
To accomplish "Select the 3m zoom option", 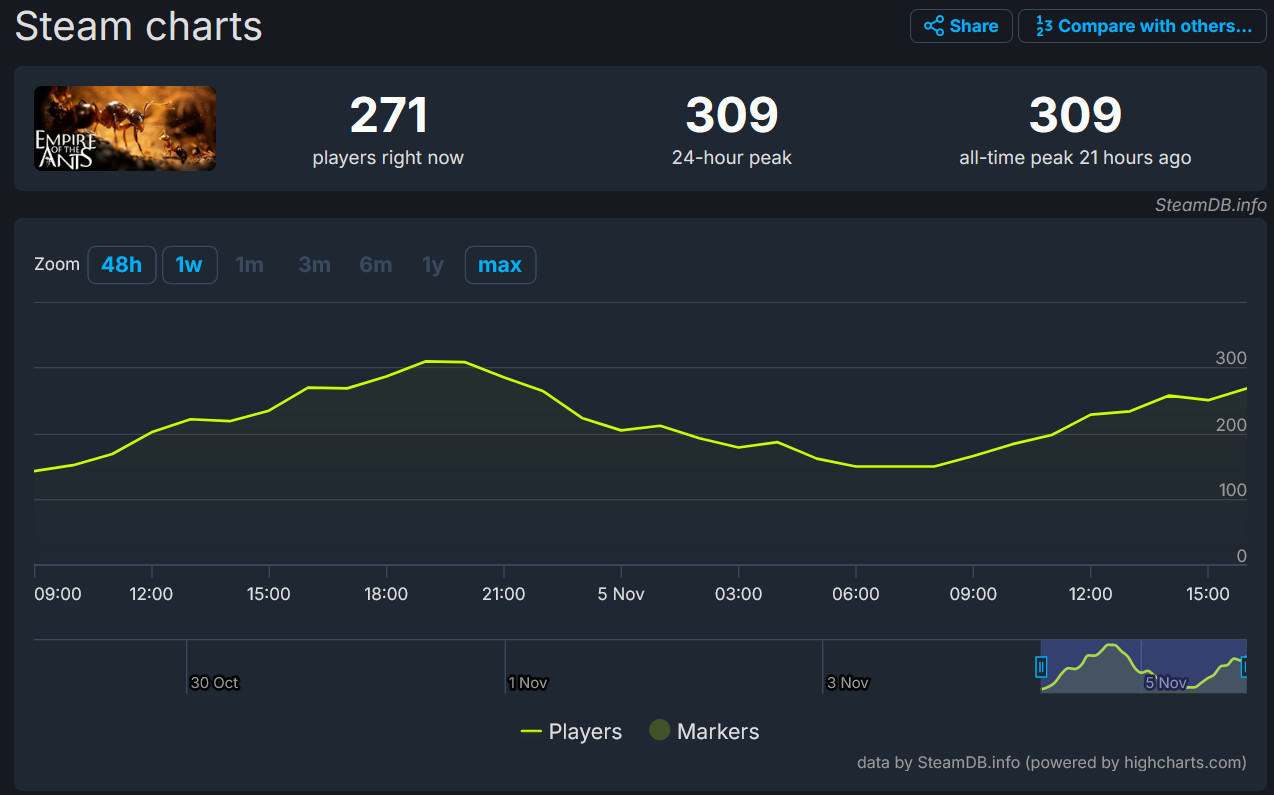I will tap(314, 265).
